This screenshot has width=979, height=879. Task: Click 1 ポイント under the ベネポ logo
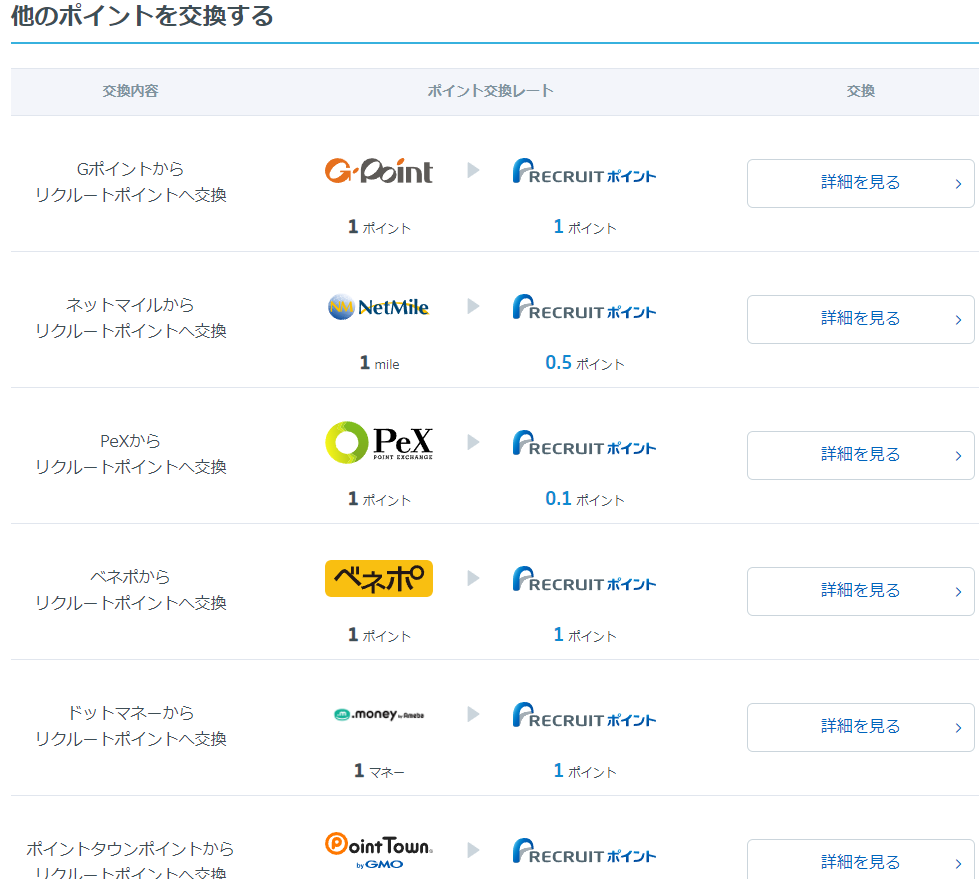point(379,635)
